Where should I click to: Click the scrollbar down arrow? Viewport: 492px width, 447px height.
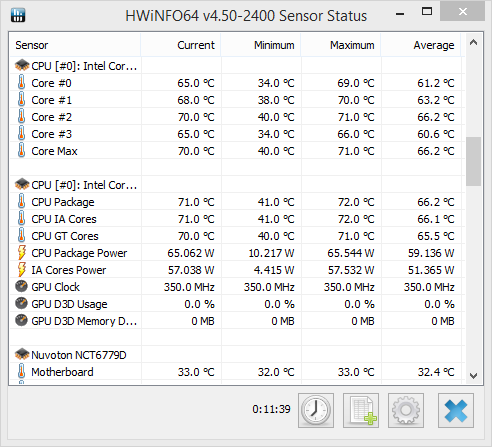pos(473,376)
